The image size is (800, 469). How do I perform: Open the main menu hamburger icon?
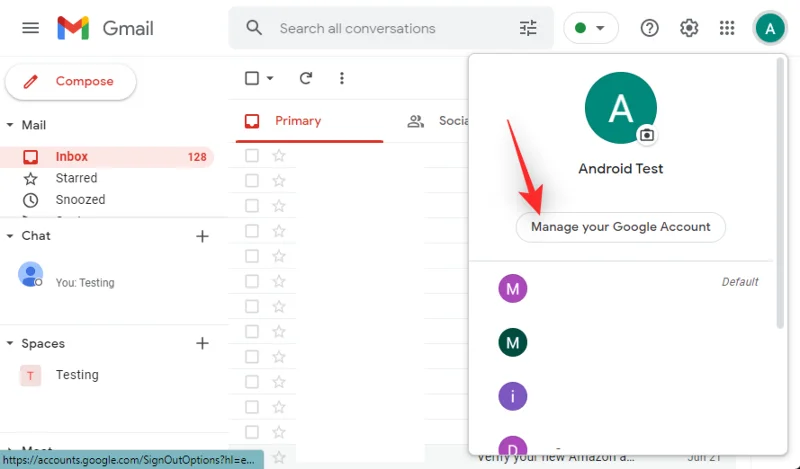(31, 28)
